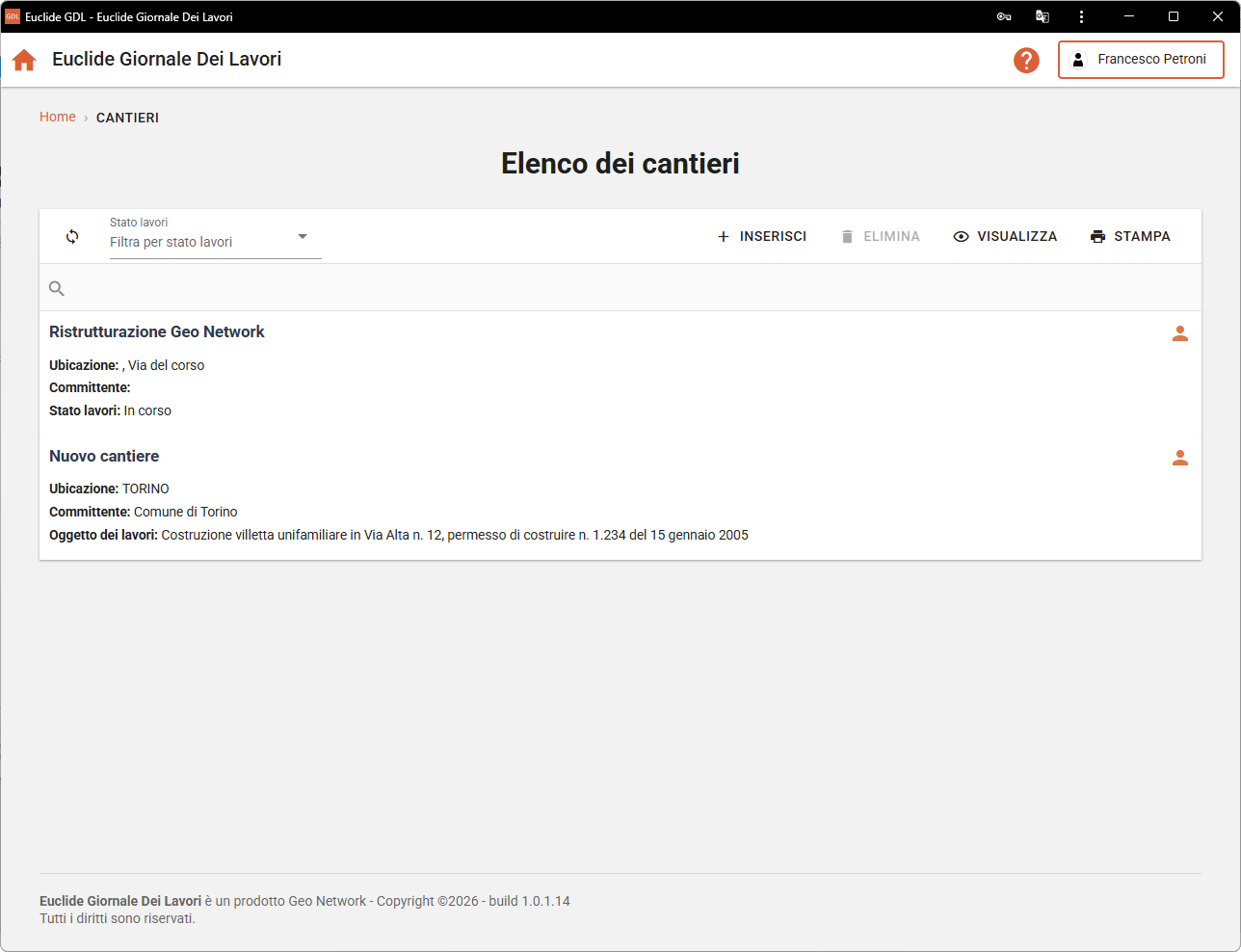This screenshot has height=952, width=1241.
Task: Click the magnifier search icon
Action: click(x=57, y=288)
